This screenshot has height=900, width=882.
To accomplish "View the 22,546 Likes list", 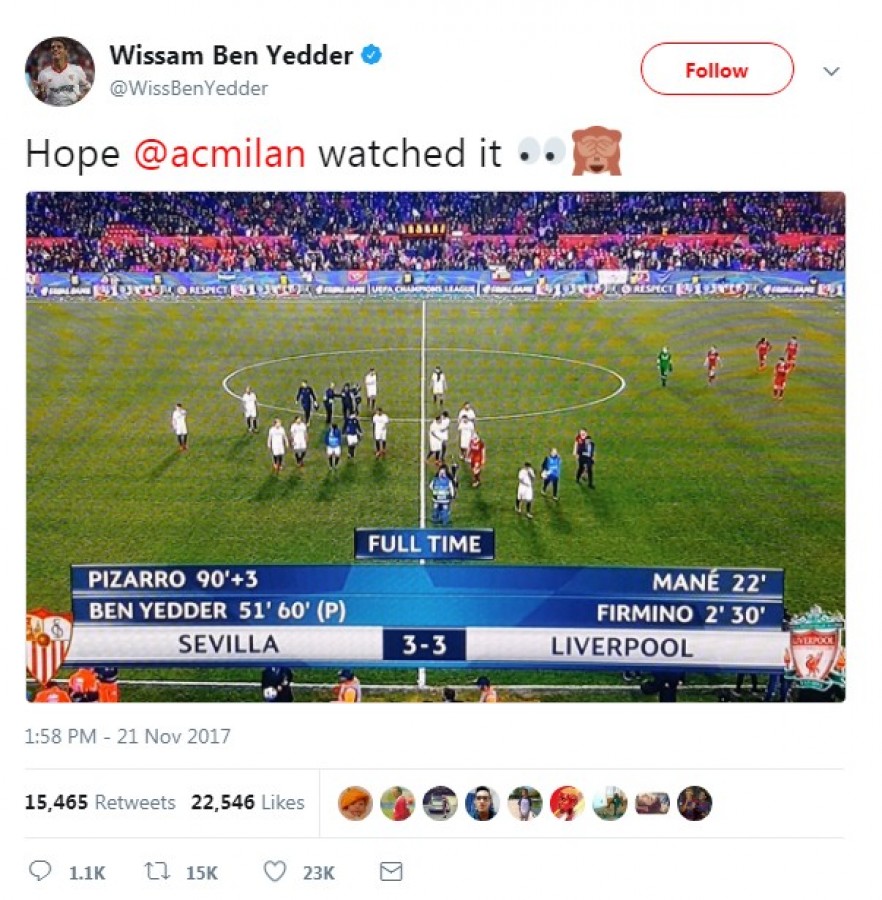I will pyautogui.click(x=247, y=802).
